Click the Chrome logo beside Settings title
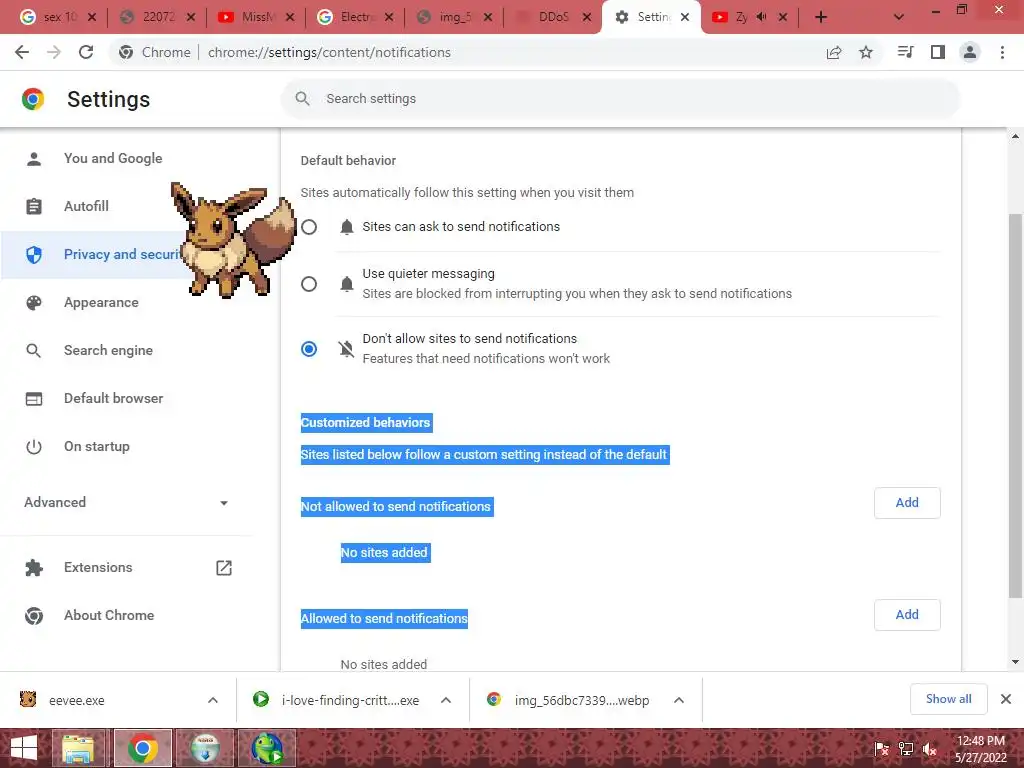Viewport: 1024px width, 768px height. [33, 99]
